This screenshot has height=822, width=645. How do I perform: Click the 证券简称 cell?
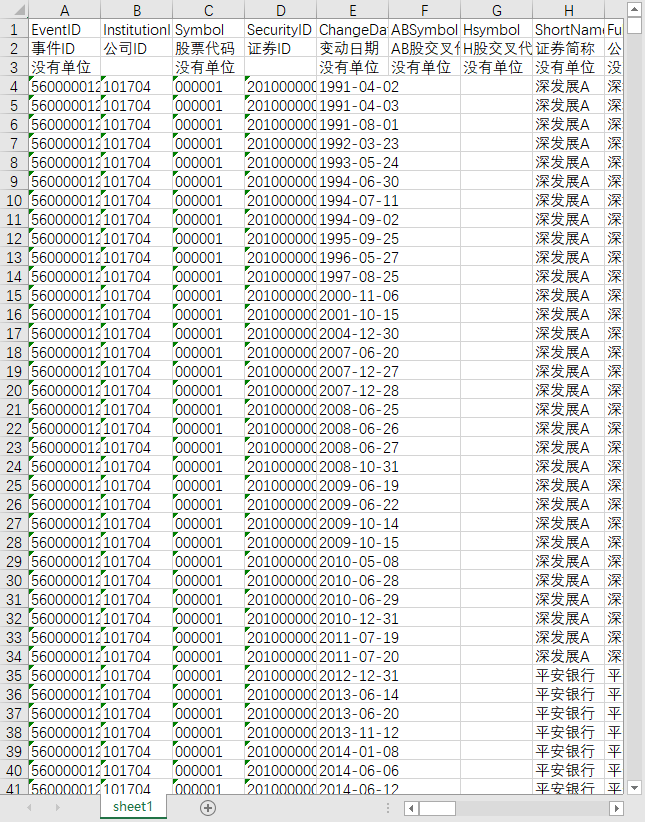(568, 48)
